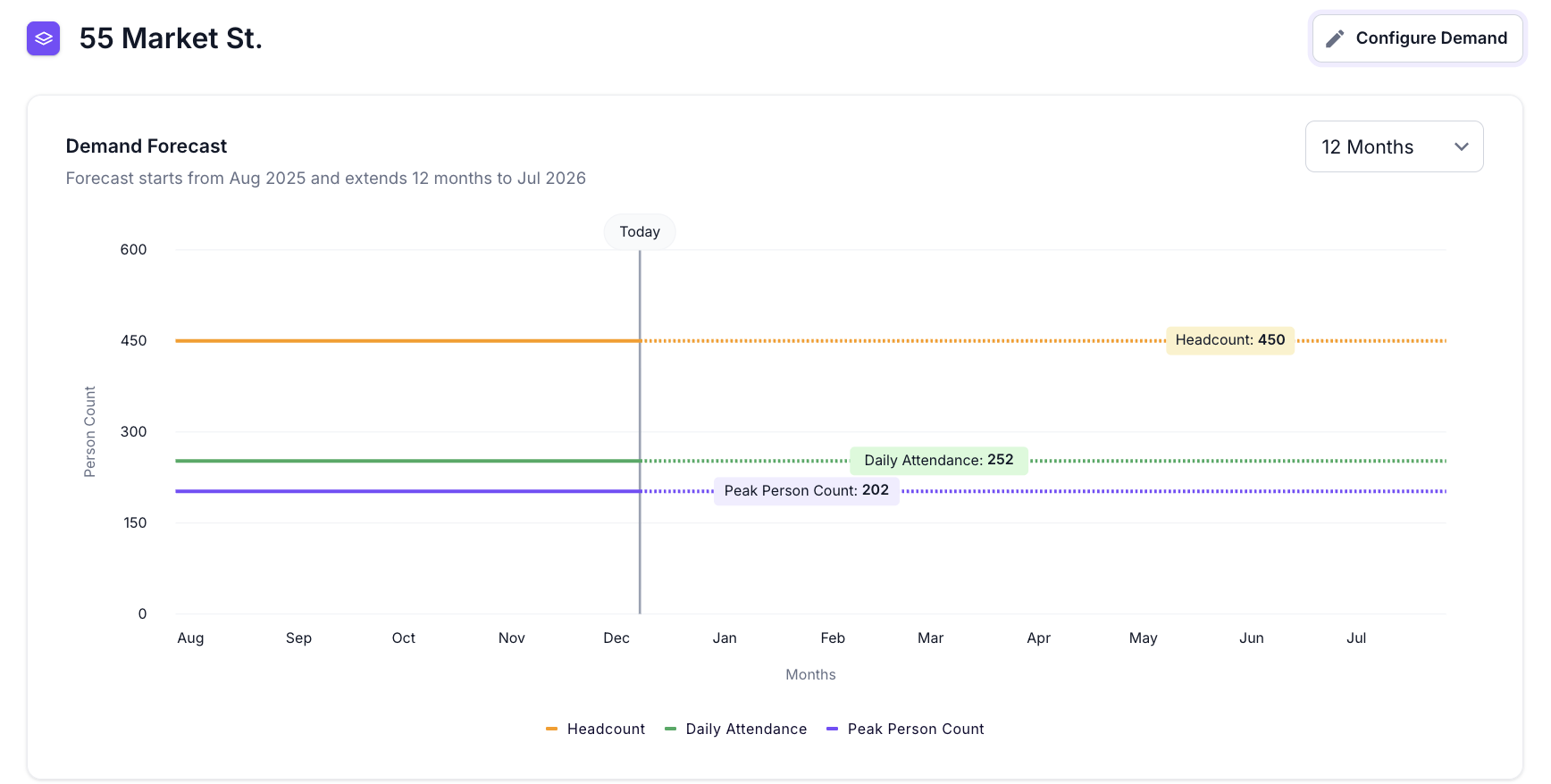
Task: Select the Jan label on the months axis
Action: click(x=725, y=638)
